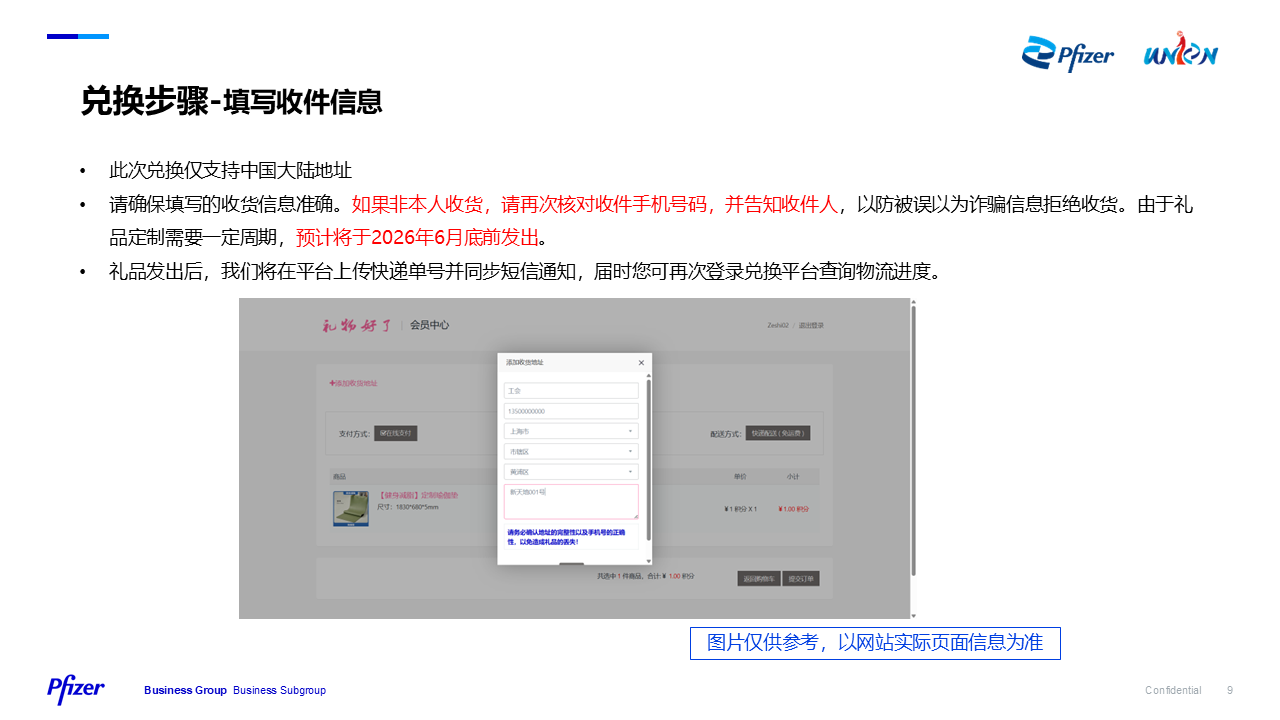Viewport: 1280px width, 720px height.
Task: Click the Confidential footer label
Action: pos(1173,691)
